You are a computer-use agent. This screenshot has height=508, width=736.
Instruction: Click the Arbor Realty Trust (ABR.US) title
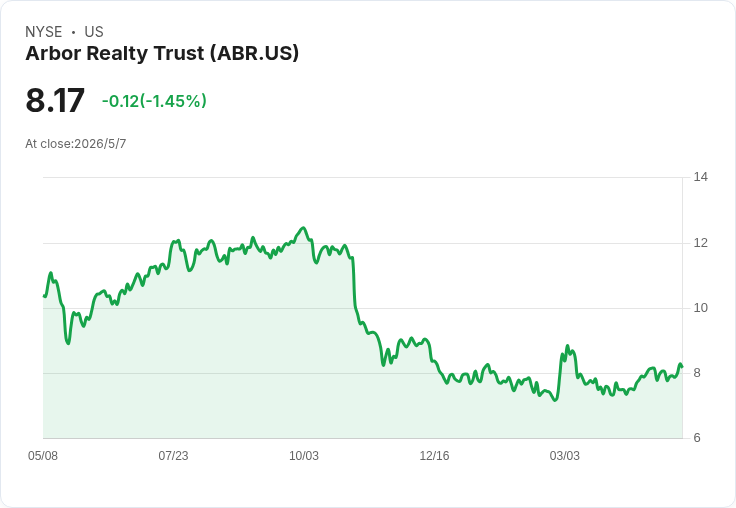tap(162, 54)
